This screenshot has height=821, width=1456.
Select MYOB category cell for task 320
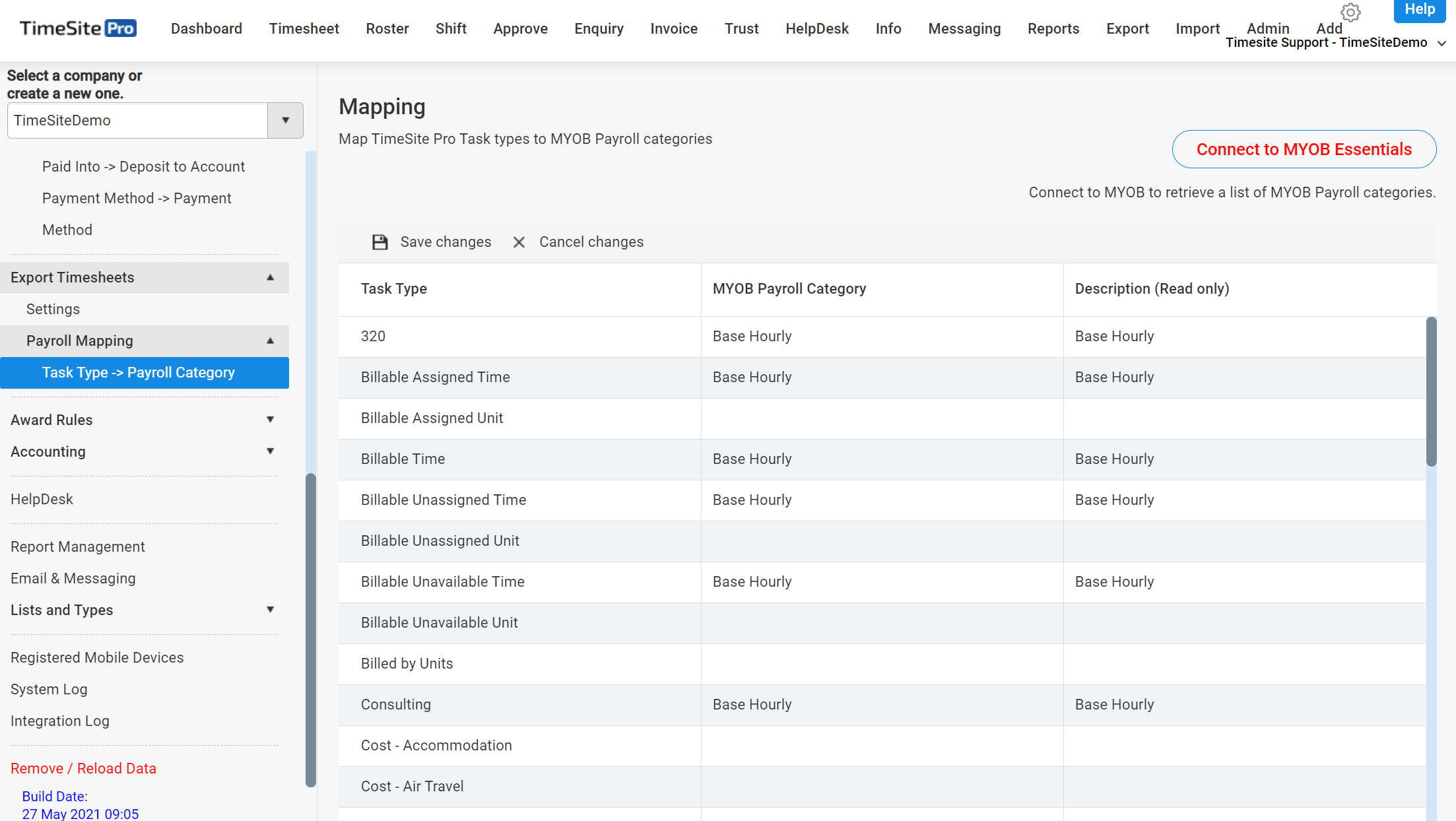coord(882,337)
